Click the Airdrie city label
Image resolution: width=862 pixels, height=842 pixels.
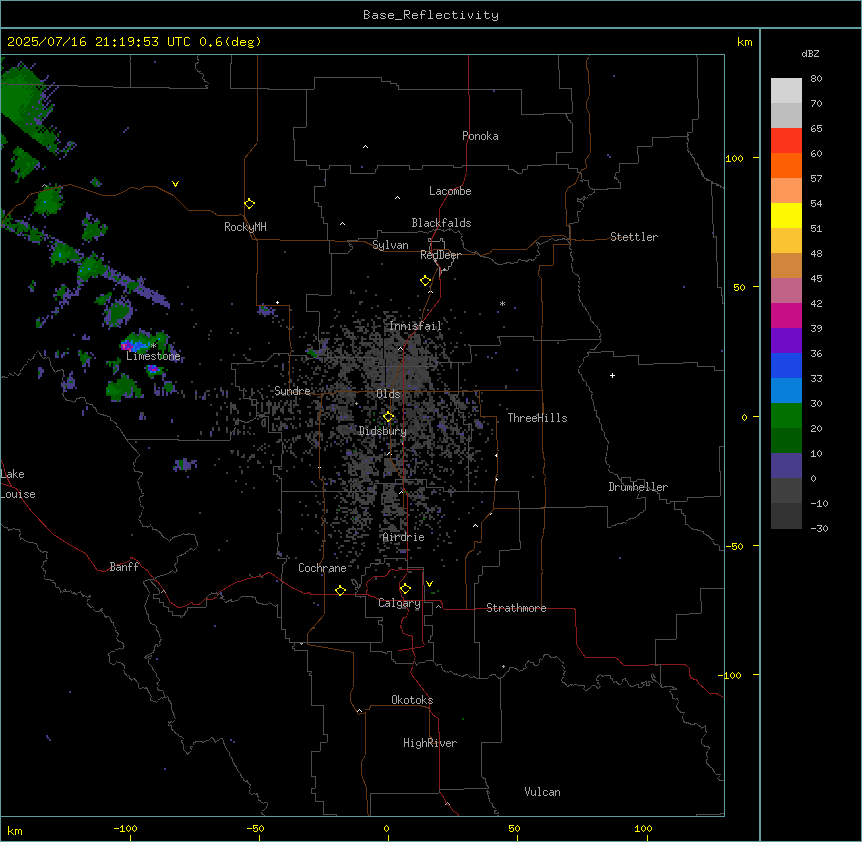(x=403, y=537)
